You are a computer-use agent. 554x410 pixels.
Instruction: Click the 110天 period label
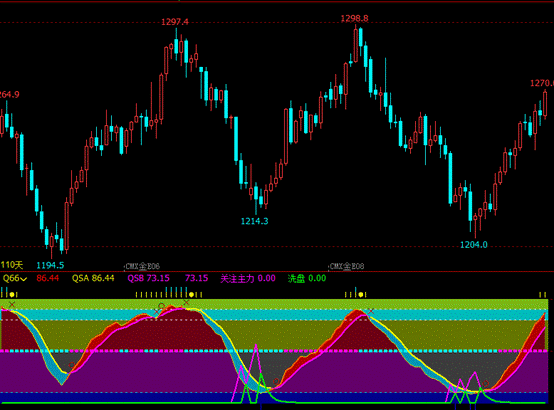click(12, 265)
